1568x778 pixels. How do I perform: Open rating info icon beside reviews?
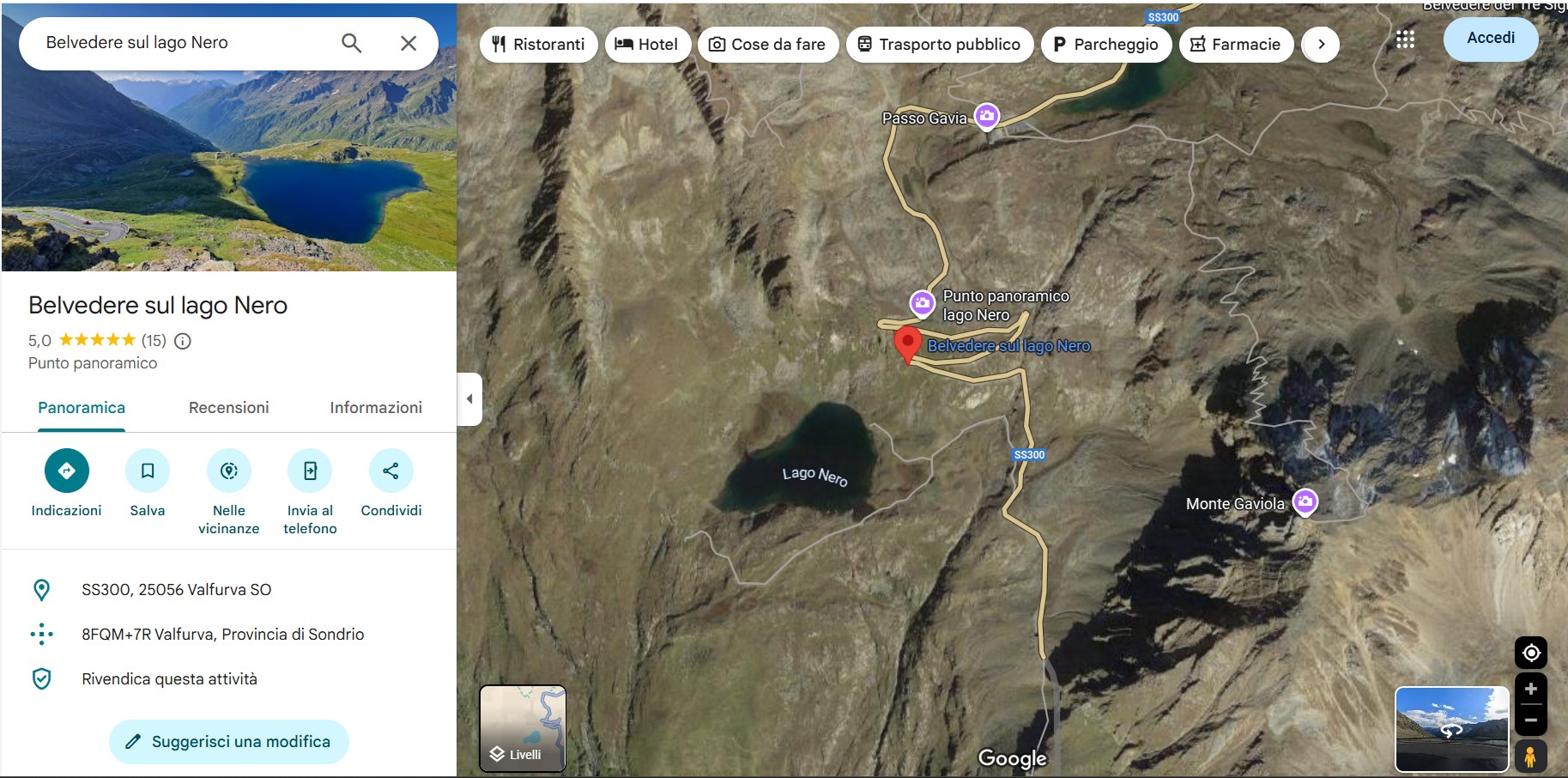[x=183, y=341]
